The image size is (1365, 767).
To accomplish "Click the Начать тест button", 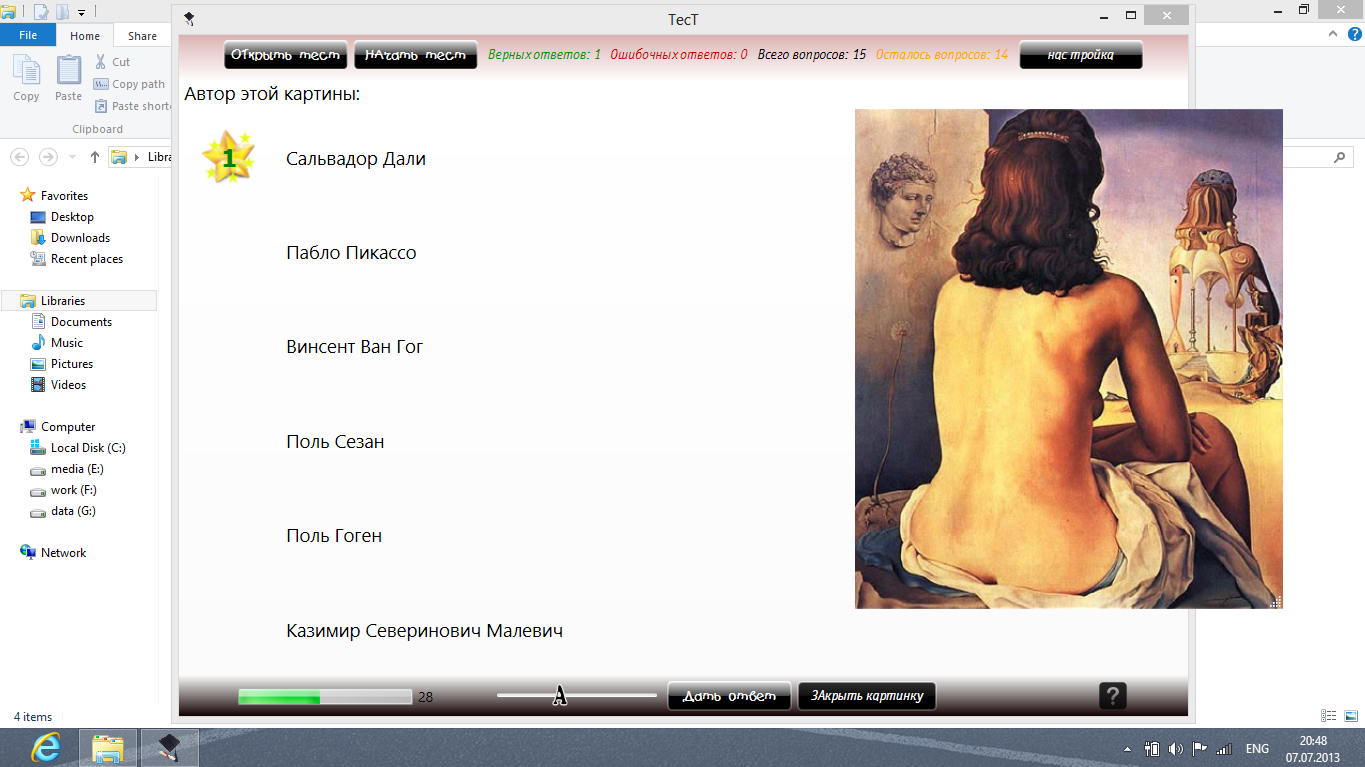I will 415,55.
